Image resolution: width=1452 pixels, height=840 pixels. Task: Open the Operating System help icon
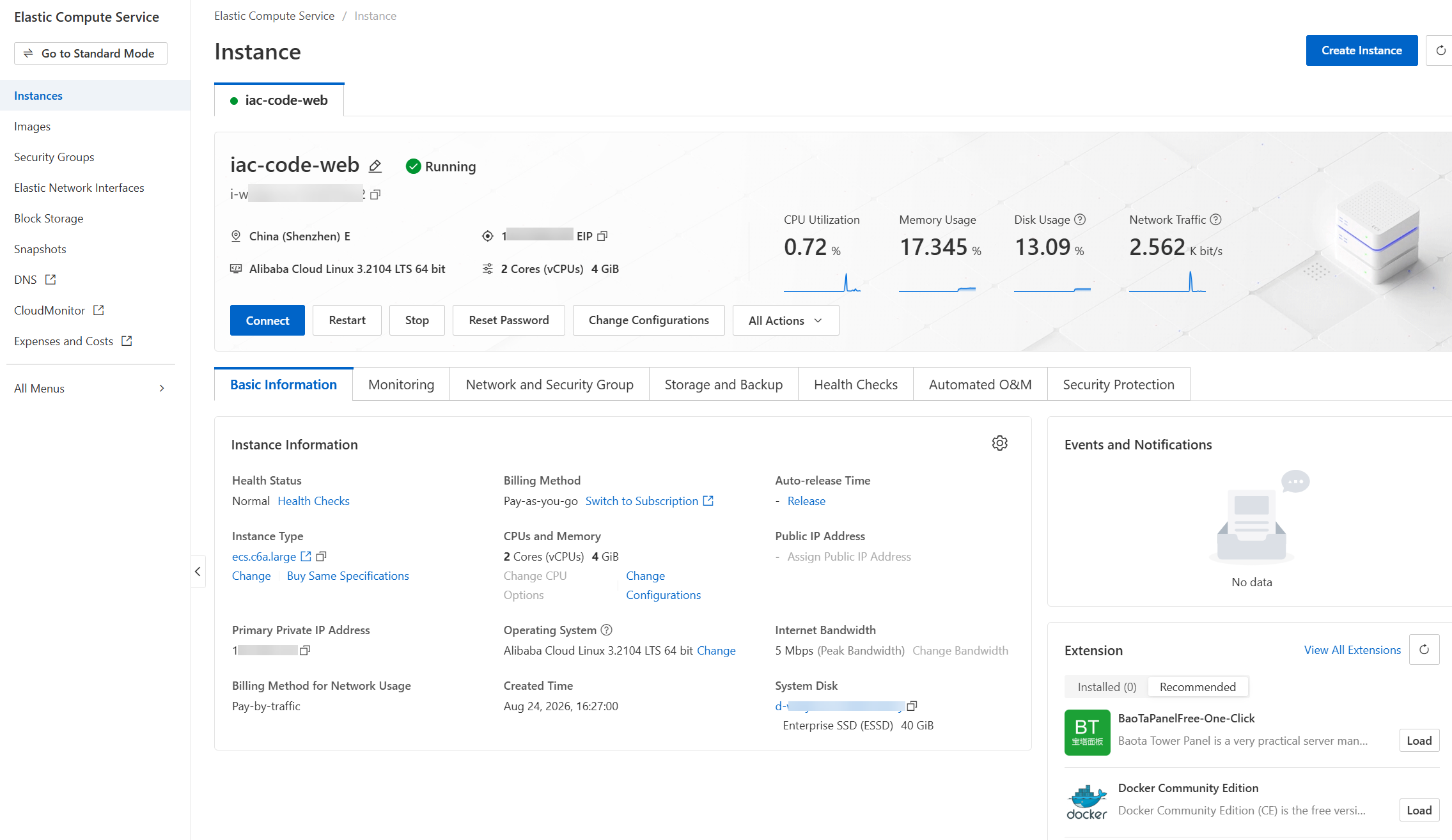607,630
